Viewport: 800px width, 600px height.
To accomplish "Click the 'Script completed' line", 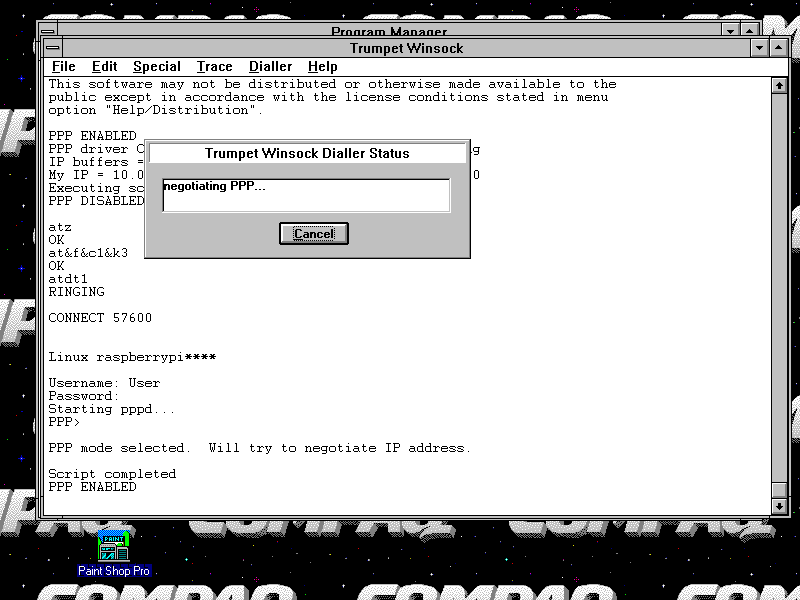I will [112, 474].
